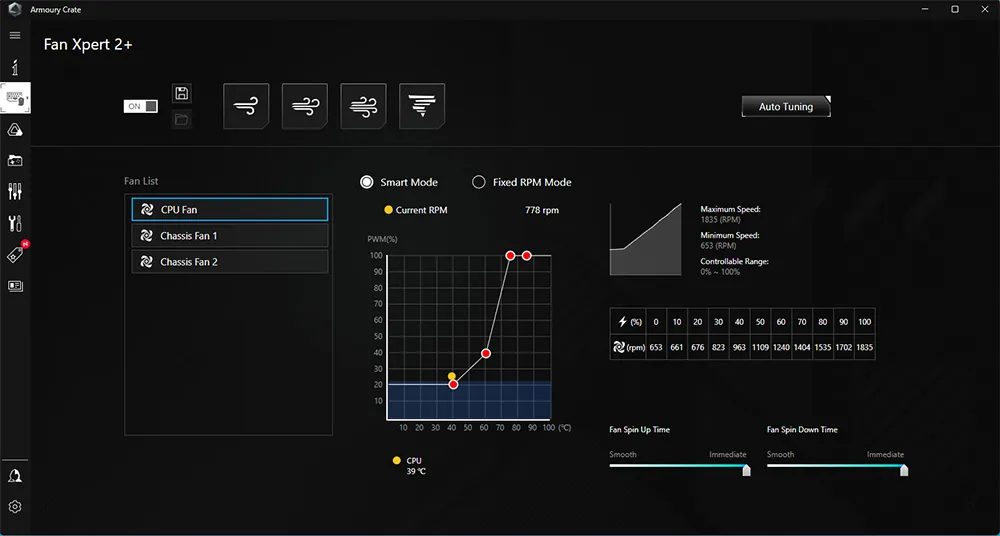This screenshot has height=536, width=1000.
Task: Expand the hamburger navigation menu
Action: 15,35
